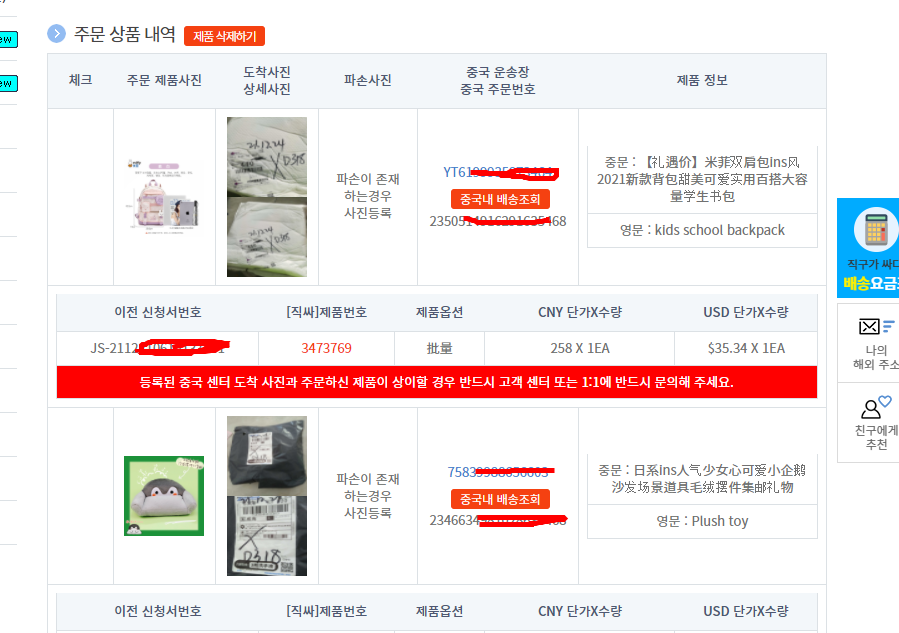This screenshot has width=899, height=633.
Task: Click the upper cyan 'ew' badge at left
Action: (8, 39)
